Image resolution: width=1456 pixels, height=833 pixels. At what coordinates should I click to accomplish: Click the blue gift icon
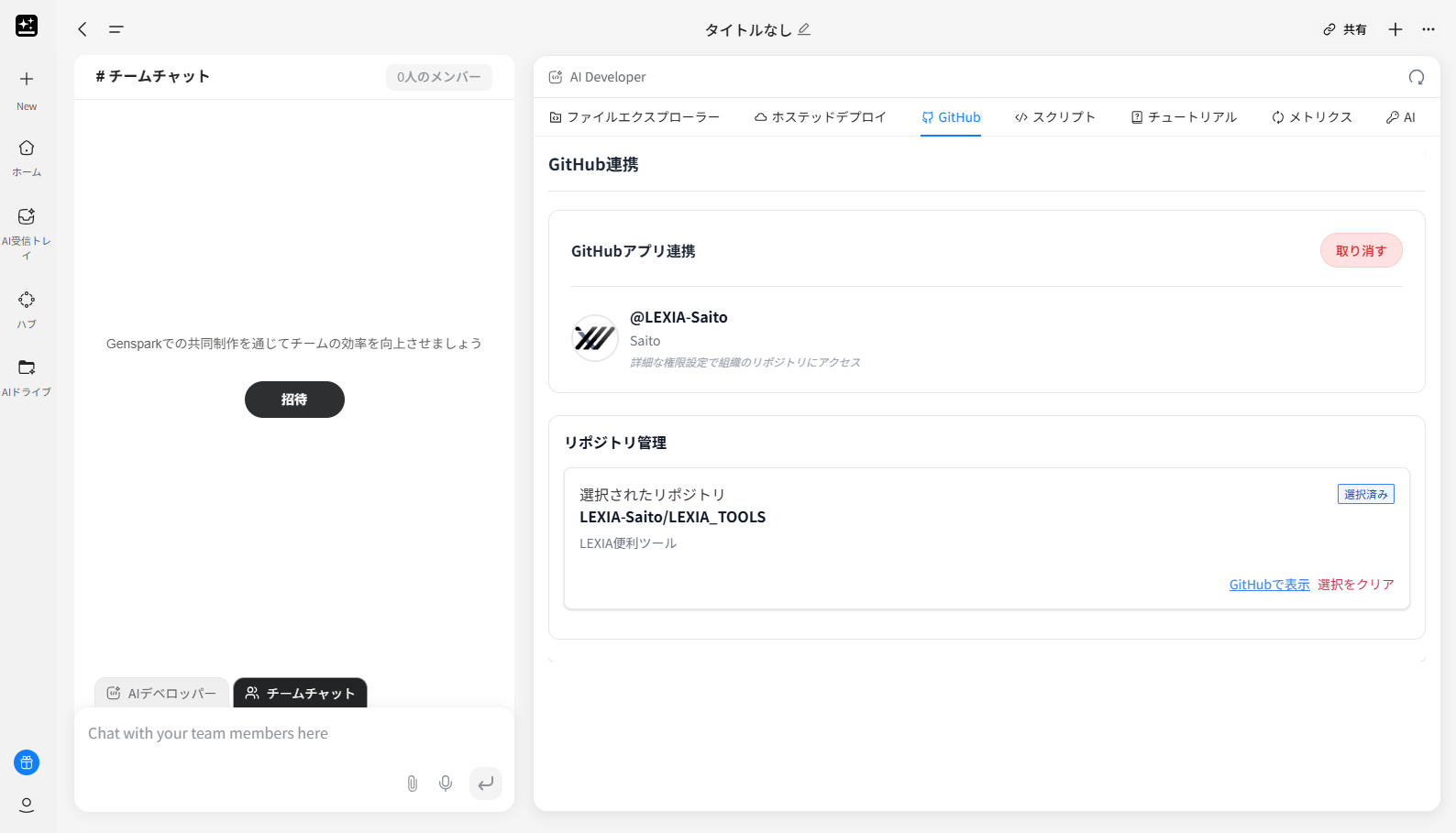coord(27,762)
